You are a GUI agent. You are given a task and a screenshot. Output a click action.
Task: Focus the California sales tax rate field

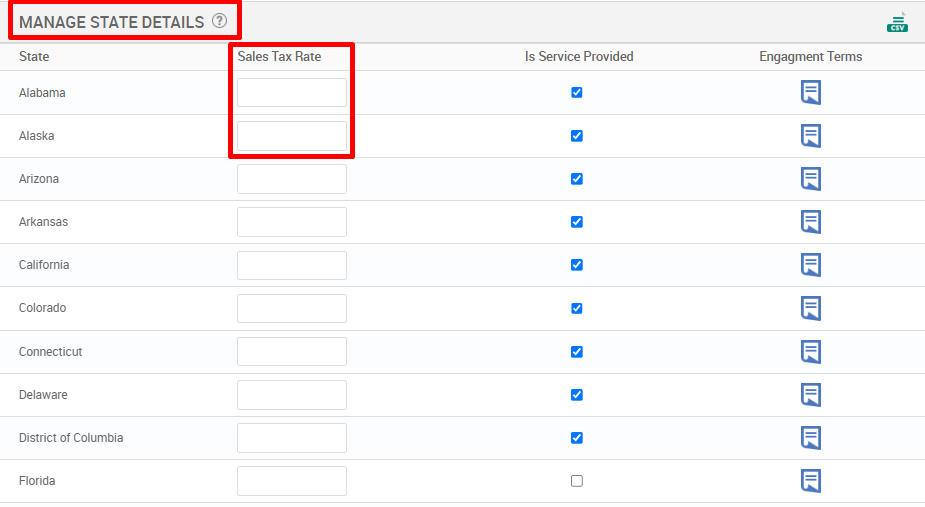click(292, 265)
